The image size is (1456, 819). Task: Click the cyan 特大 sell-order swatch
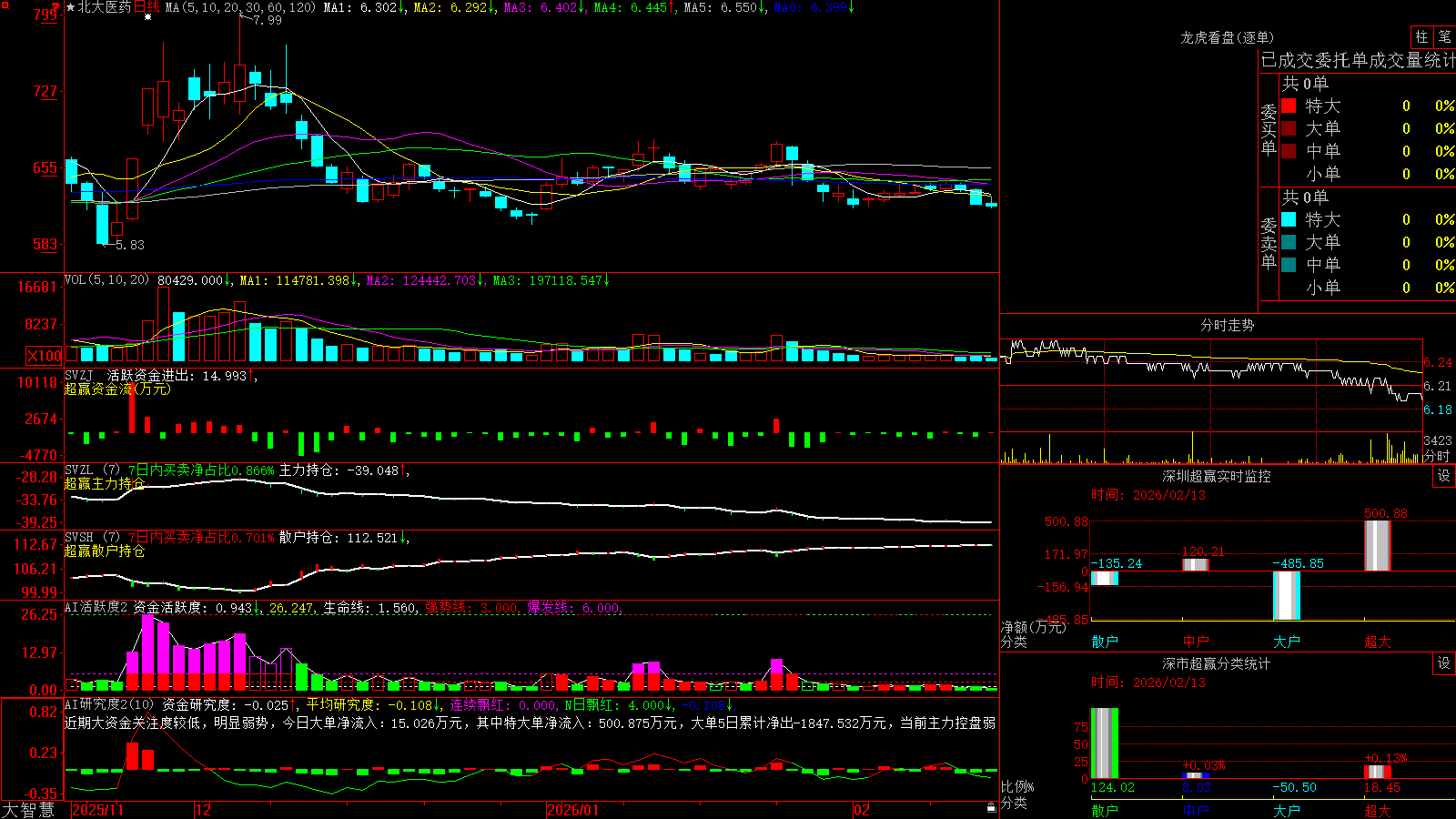(x=1289, y=219)
